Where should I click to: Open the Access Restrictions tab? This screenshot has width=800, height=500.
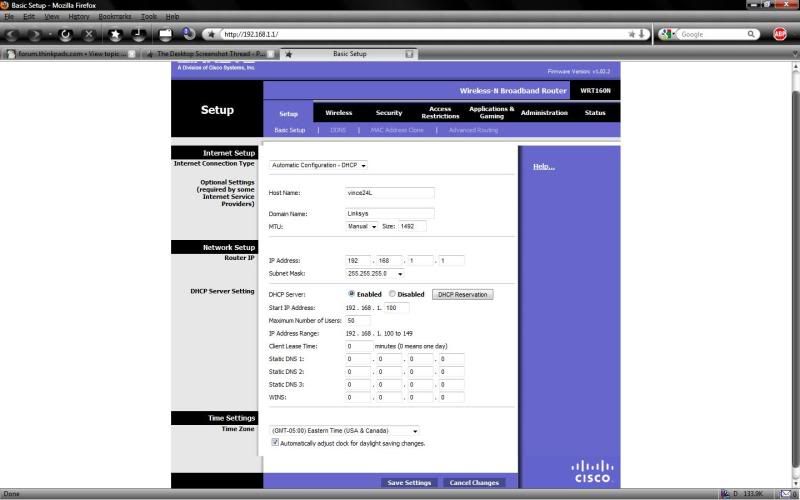(x=440, y=112)
